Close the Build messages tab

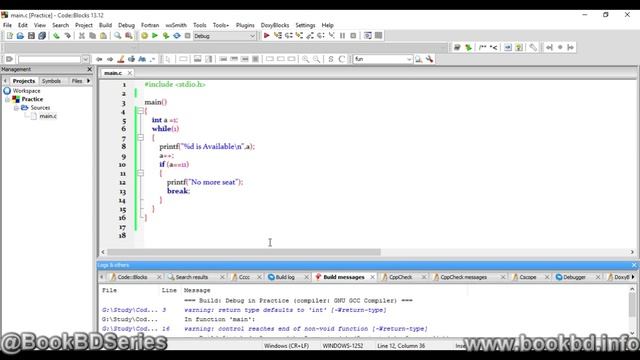372,277
